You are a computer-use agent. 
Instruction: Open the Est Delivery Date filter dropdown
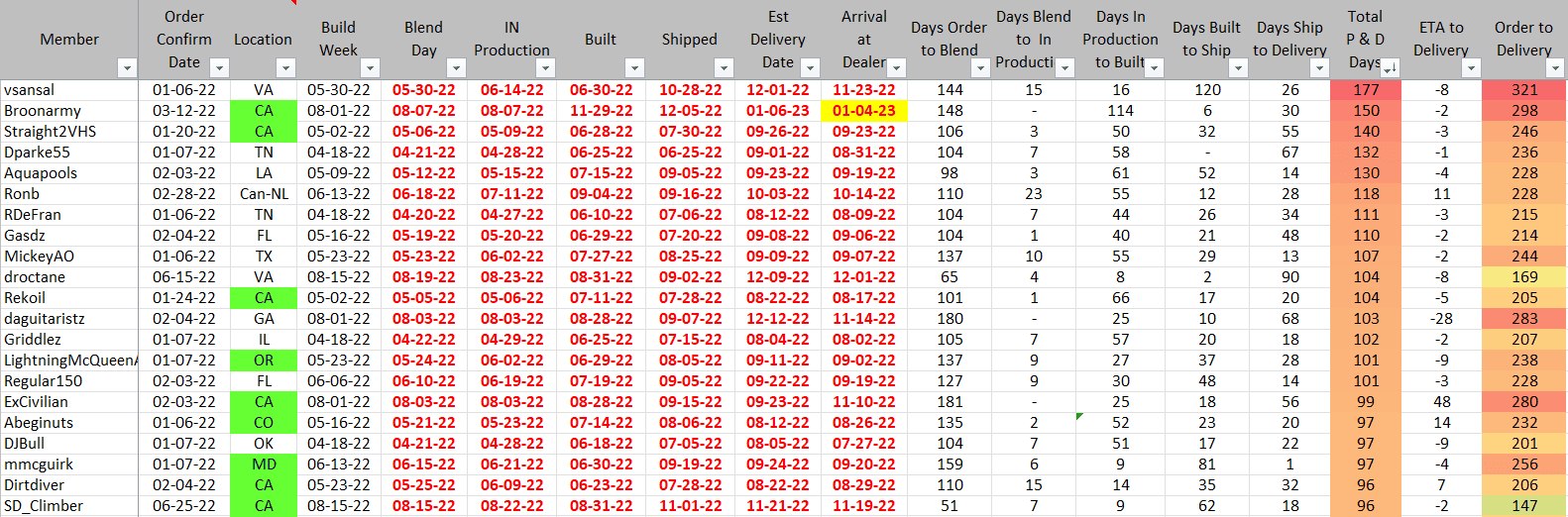pyautogui.click(x=810, y=68)
